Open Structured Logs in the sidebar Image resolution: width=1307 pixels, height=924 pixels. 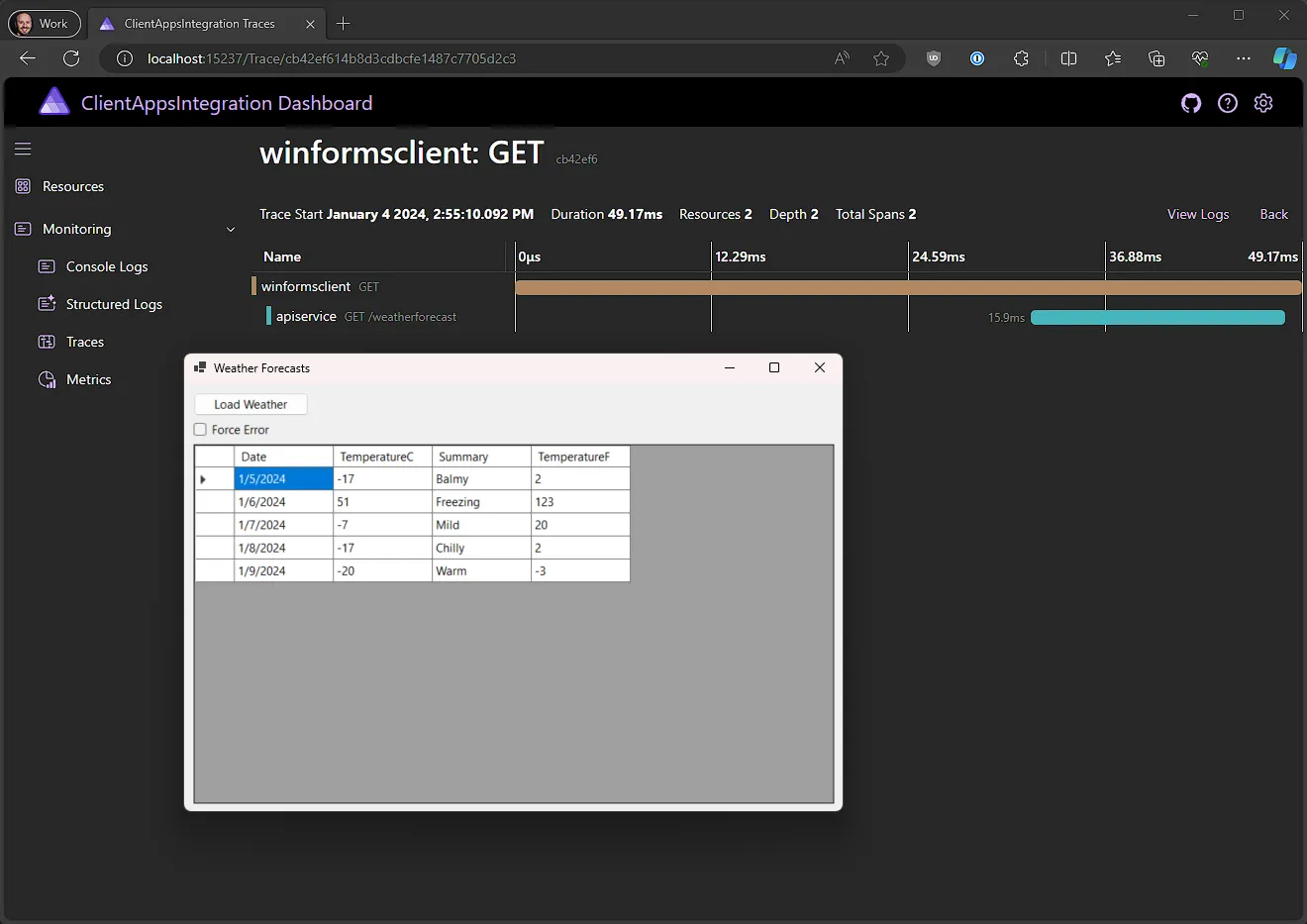[112, 304]
